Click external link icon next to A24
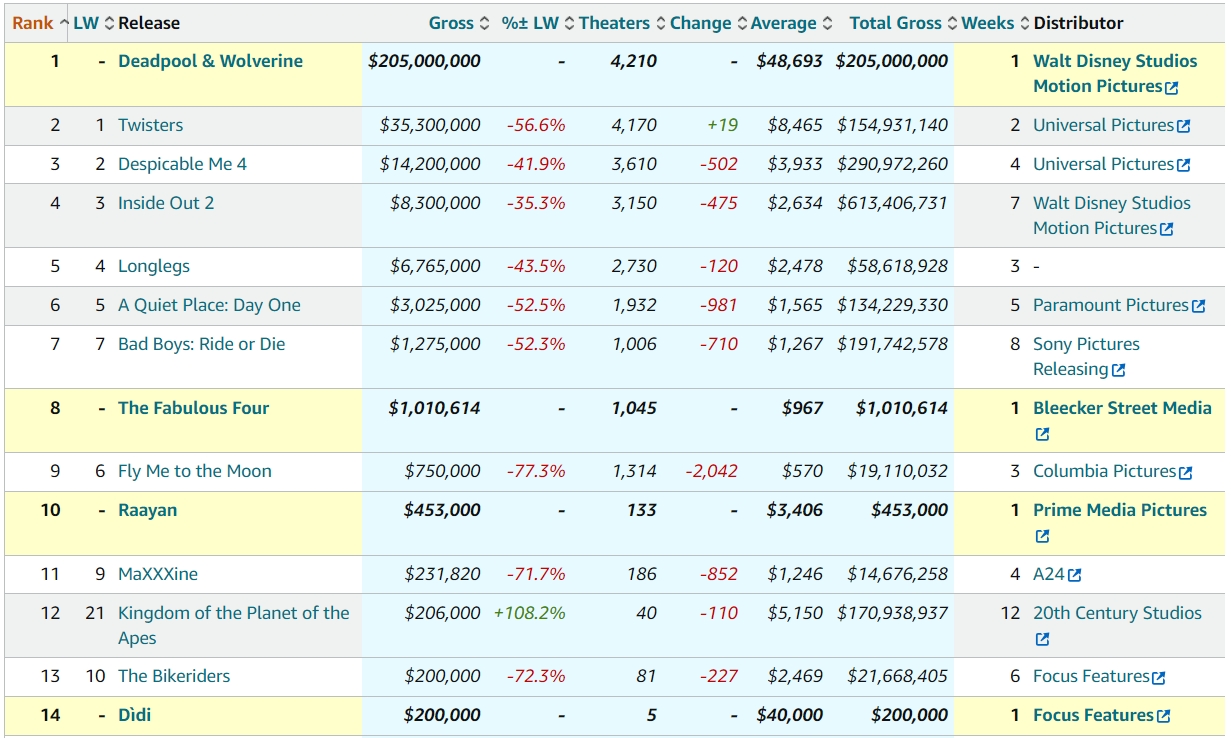This screenshot has width=1231, height=738. [1075, 575]
